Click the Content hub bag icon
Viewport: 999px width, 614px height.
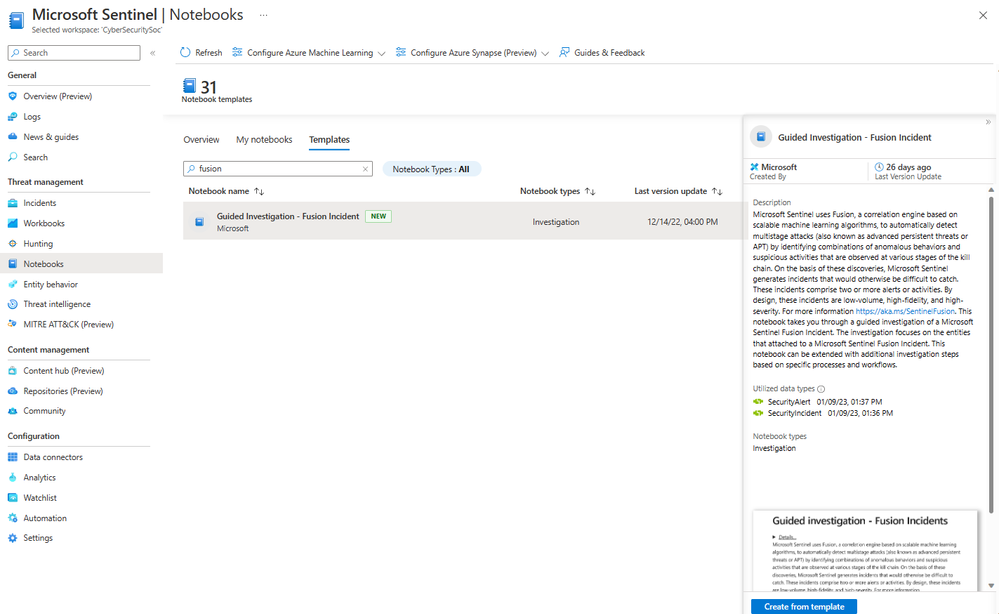(13, 371)
